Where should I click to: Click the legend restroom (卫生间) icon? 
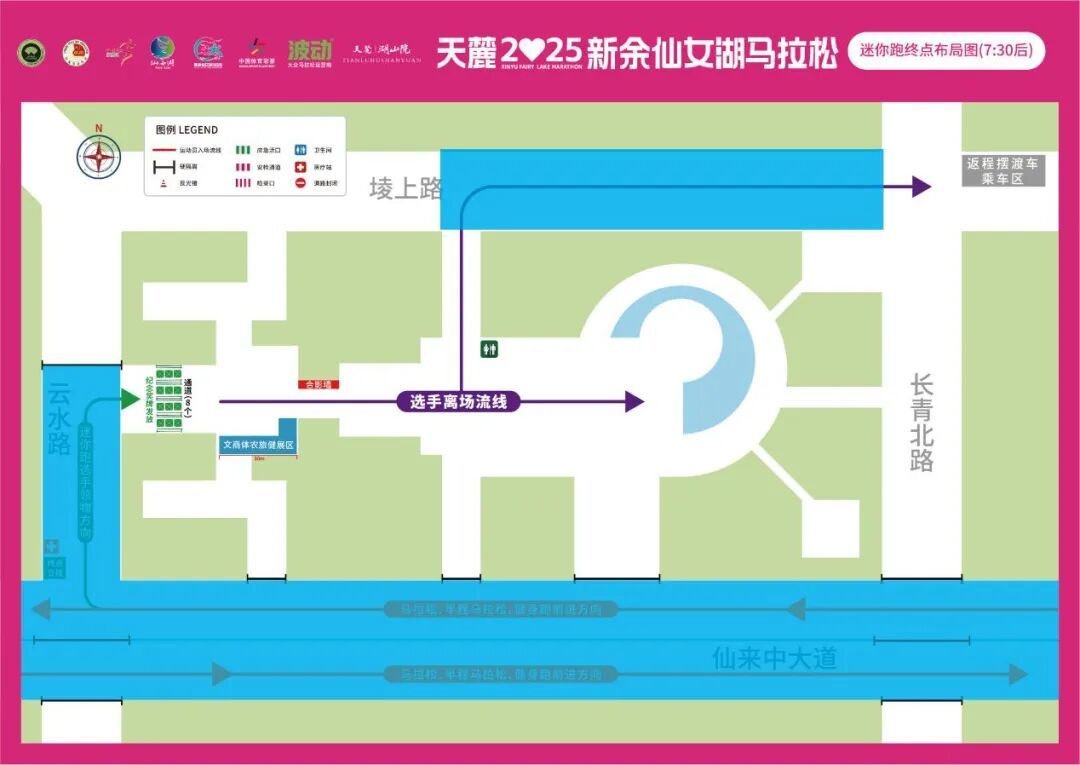[300, 149]
